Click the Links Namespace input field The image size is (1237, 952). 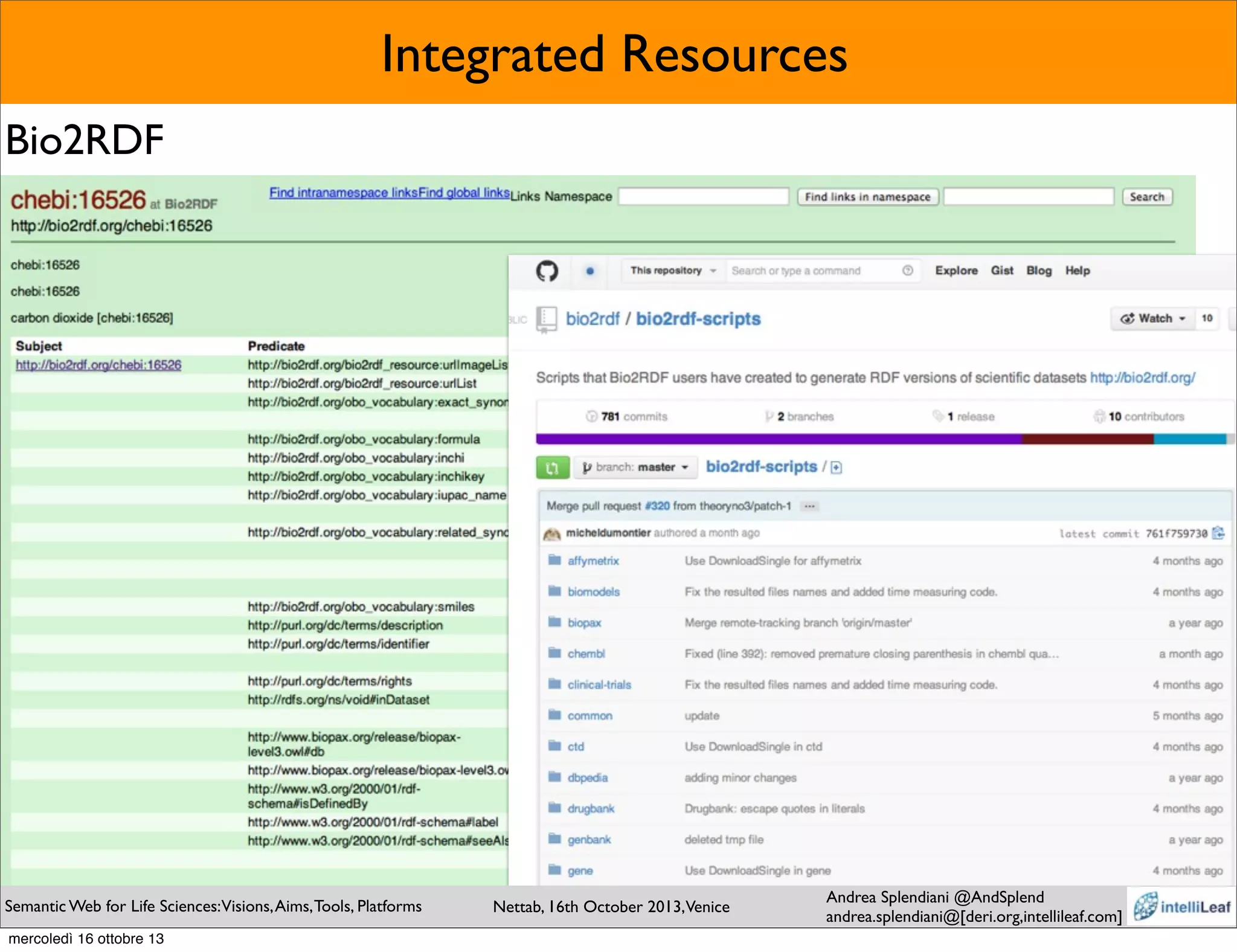click(704, 197)
